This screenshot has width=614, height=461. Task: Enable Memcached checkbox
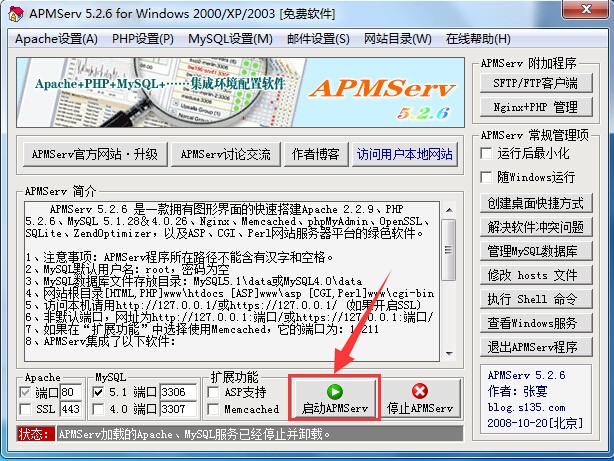coord(213,409)
